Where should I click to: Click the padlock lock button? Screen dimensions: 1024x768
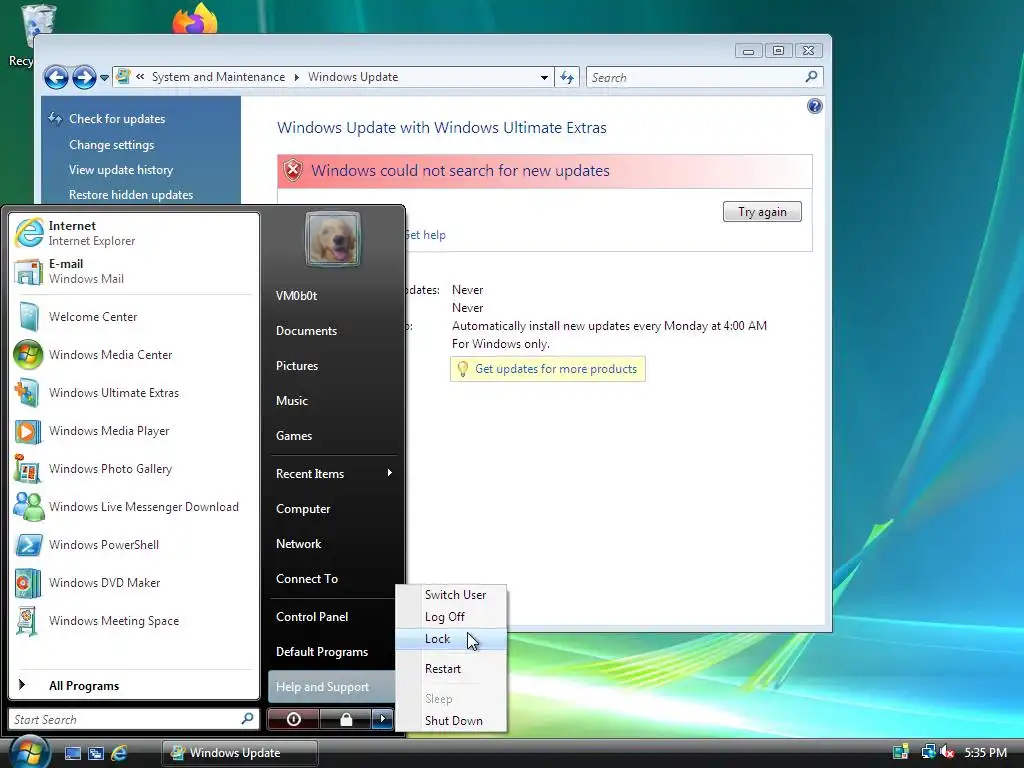point(346,719)
